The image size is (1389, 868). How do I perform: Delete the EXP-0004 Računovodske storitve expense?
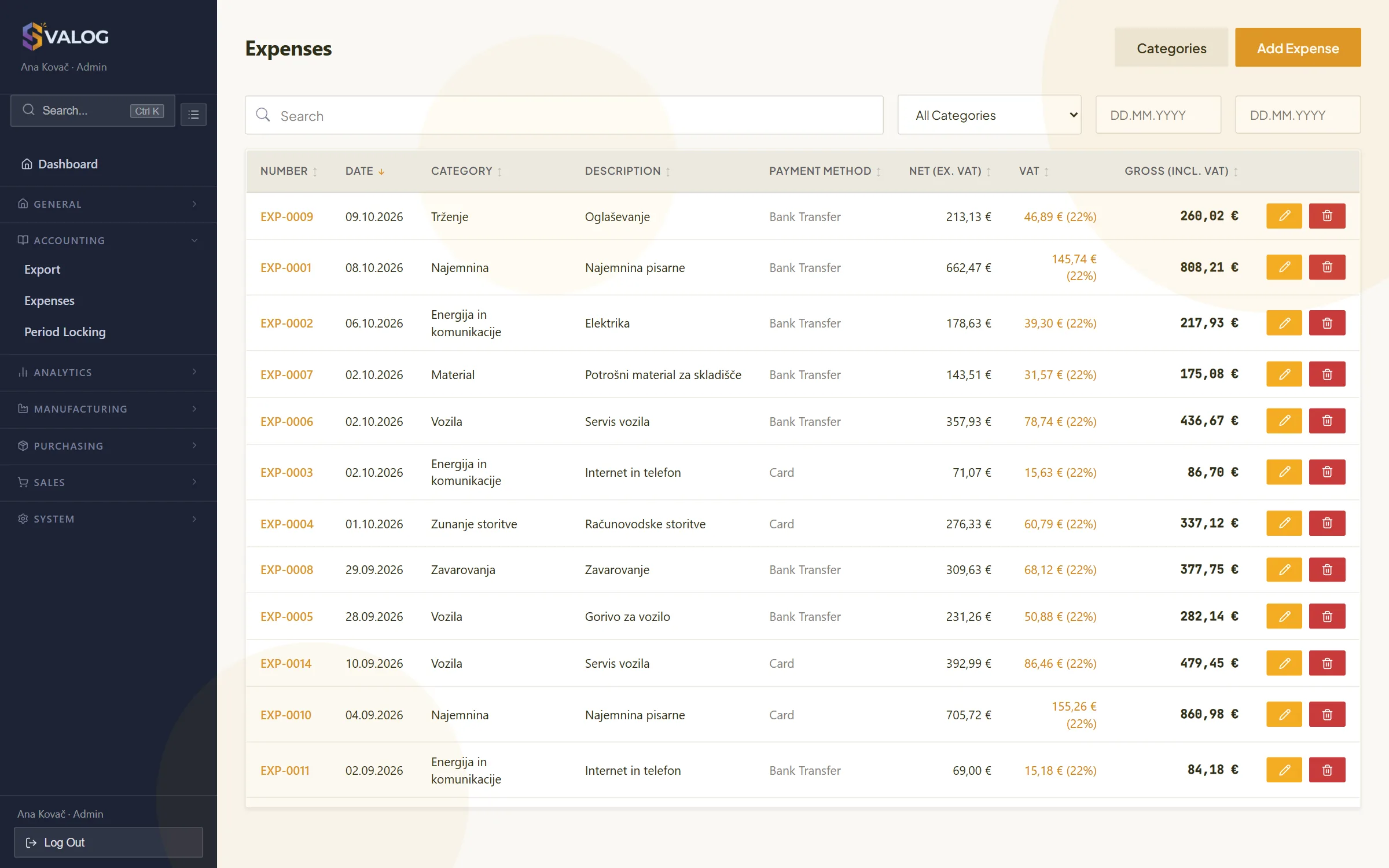coord(1327,523)
